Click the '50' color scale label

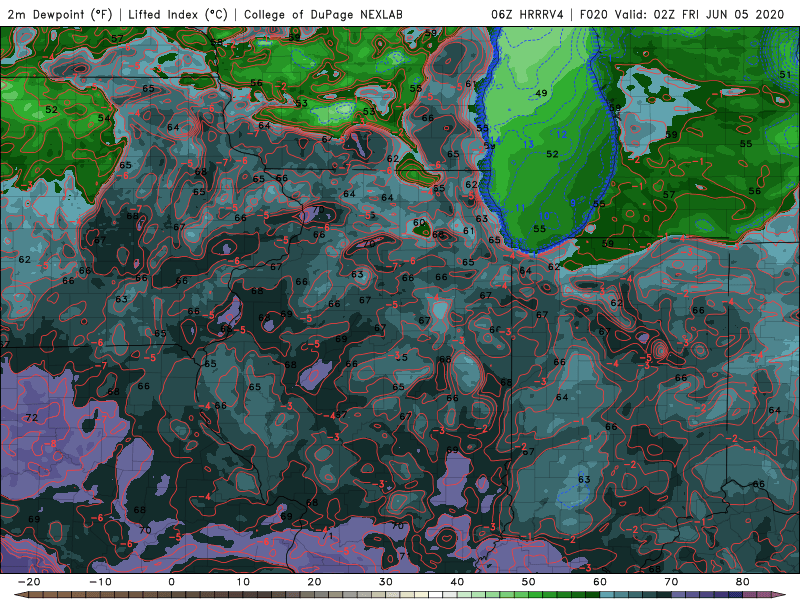[x=529, y=582]
